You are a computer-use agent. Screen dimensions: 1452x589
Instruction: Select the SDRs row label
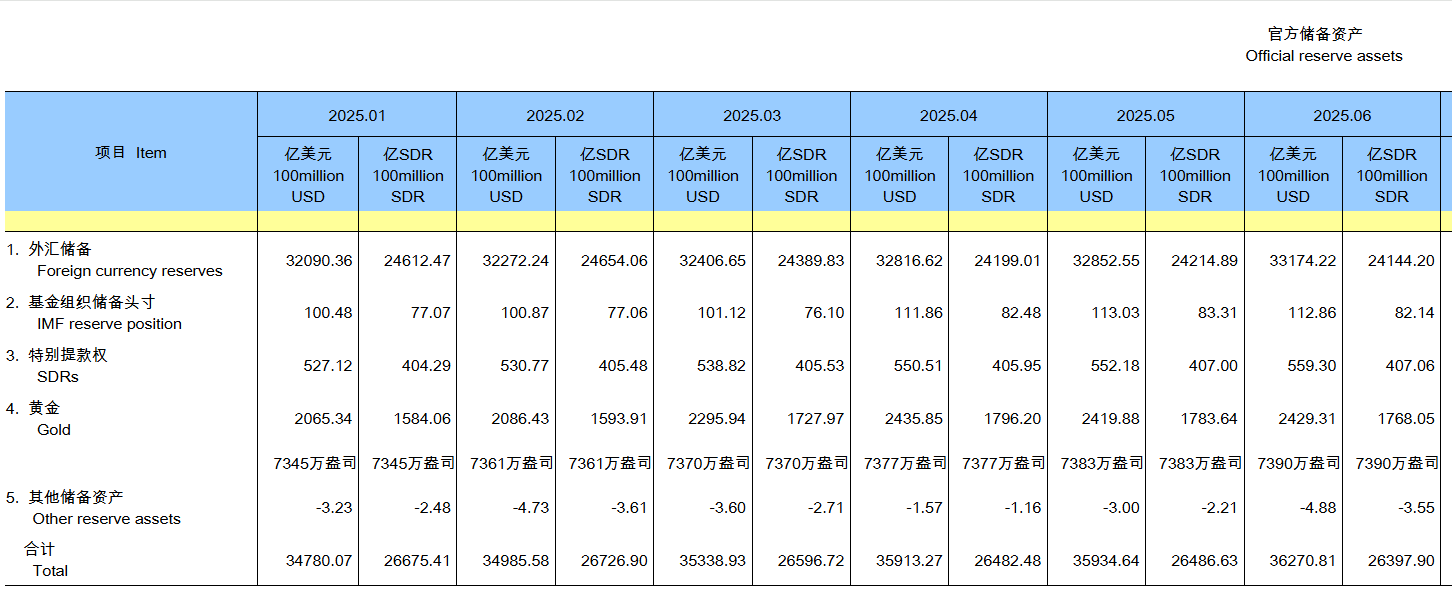pyautogui.click(x=60, y=377)
